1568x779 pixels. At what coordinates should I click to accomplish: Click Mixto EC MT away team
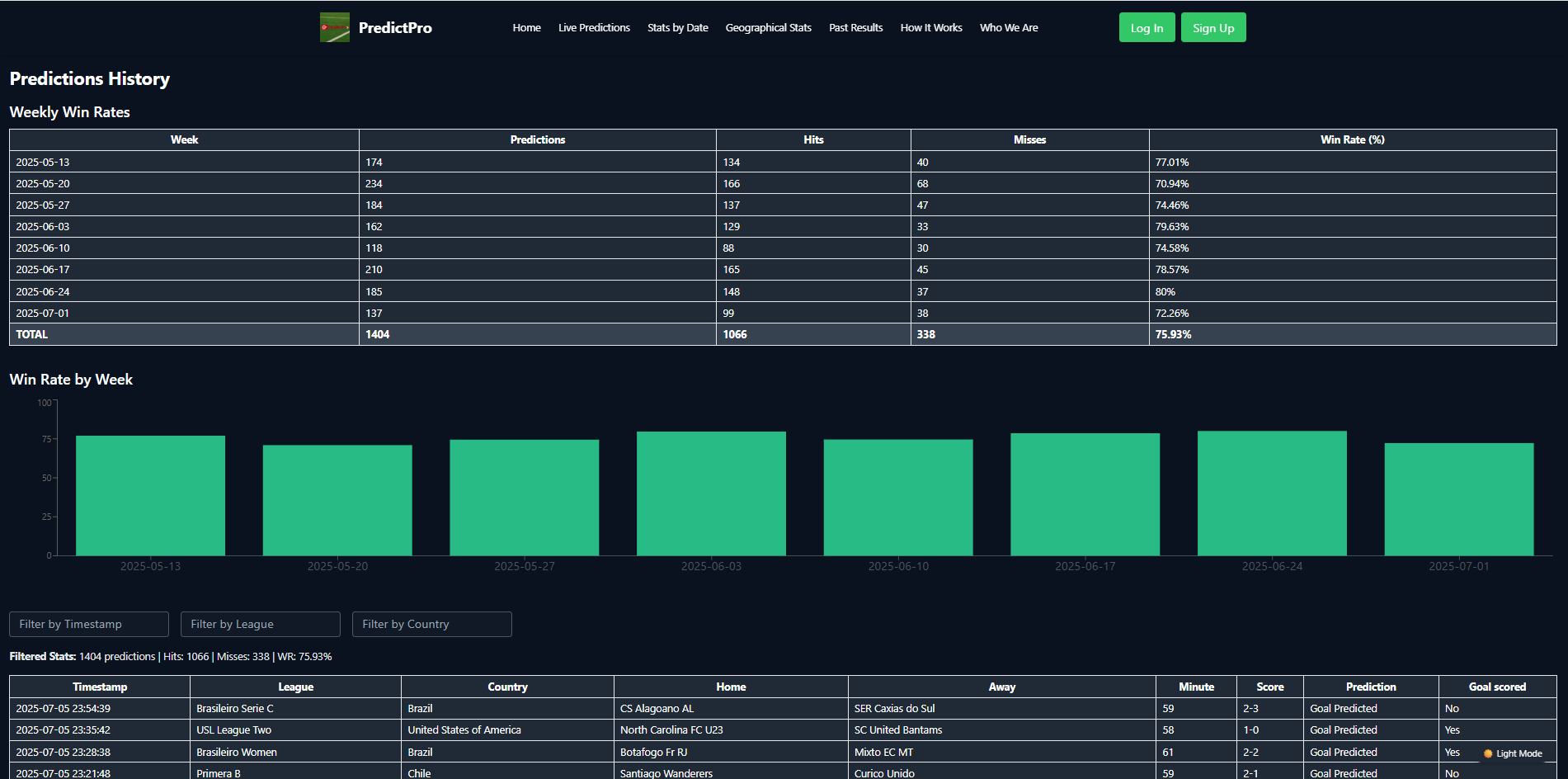tap(1001, 752)
